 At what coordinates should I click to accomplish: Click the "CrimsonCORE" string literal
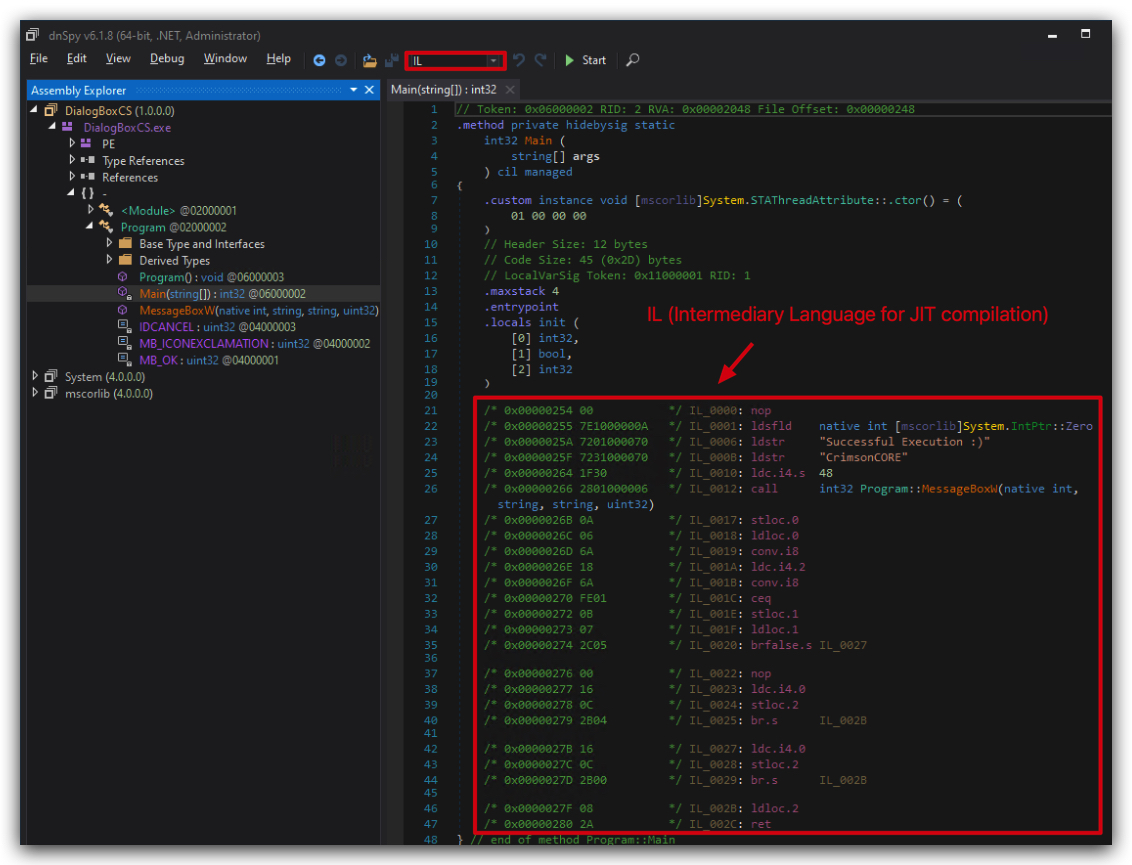pyautogui.click(x=863, y=458)
